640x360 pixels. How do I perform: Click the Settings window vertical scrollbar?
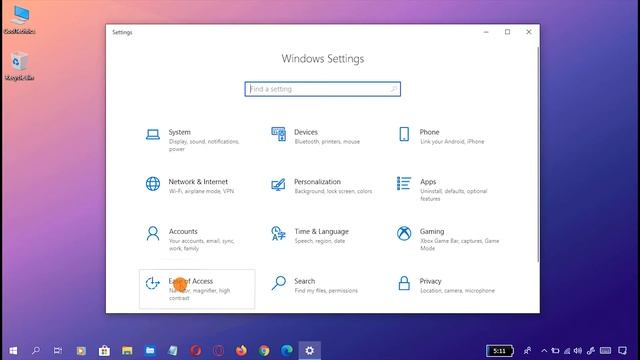[538, 155]
